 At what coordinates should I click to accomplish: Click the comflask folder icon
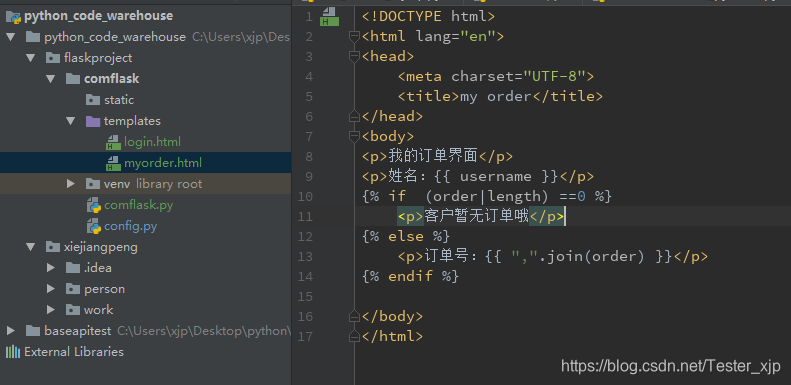click(x=73, y=79)
